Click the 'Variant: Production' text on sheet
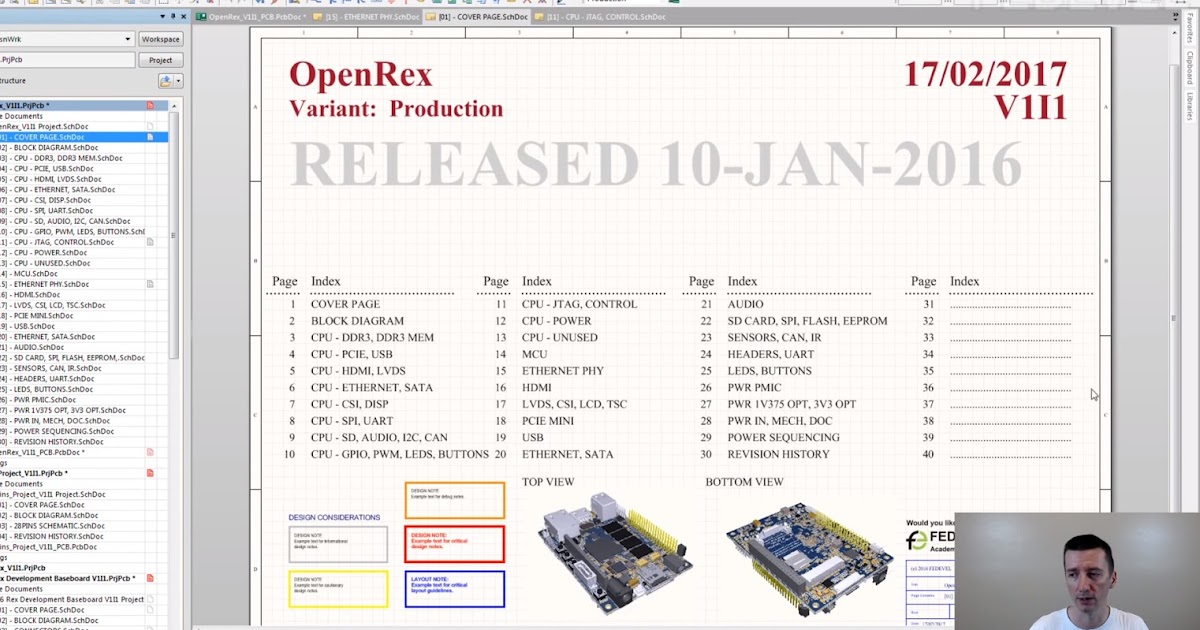Screen dimensions: 1200x630 tap(396, 109)
